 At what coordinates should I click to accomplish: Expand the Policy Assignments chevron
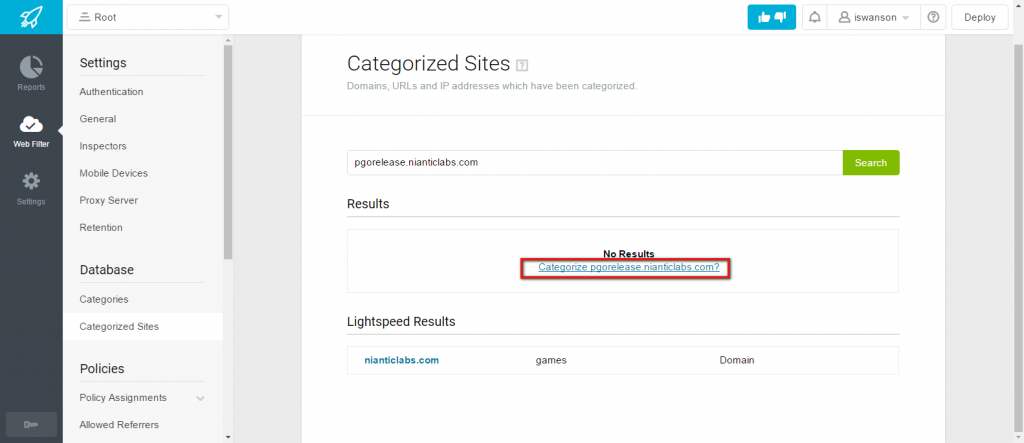tap(200, 399)
